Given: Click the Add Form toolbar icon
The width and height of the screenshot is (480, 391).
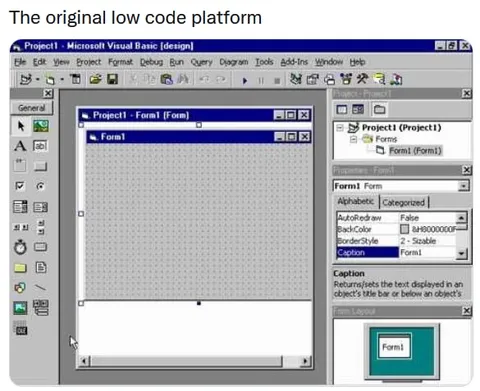Looking at the screenshot, I should [x=50, y=80].
